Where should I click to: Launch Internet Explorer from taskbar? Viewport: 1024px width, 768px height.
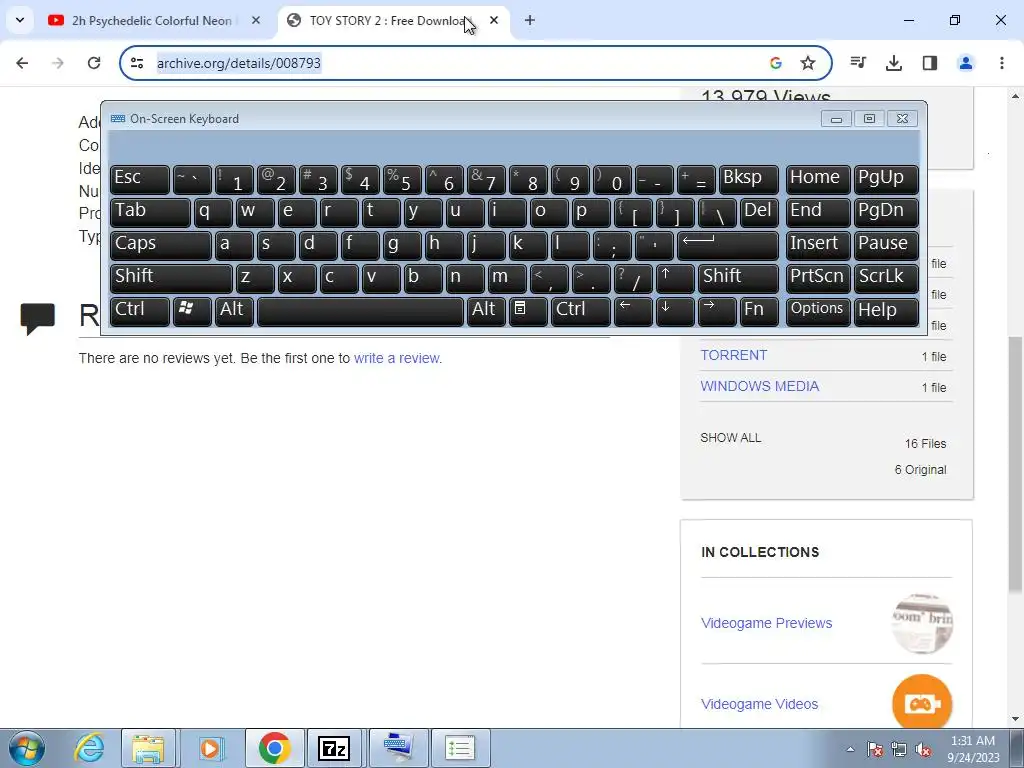point(89,748)
